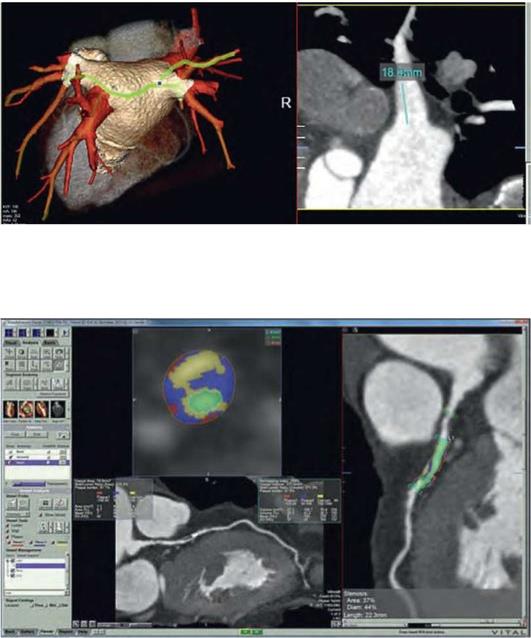The image size is (531, 638).
Task: Toggle the yellow-labeled plaque checkbox
Action: click(53, 542)
